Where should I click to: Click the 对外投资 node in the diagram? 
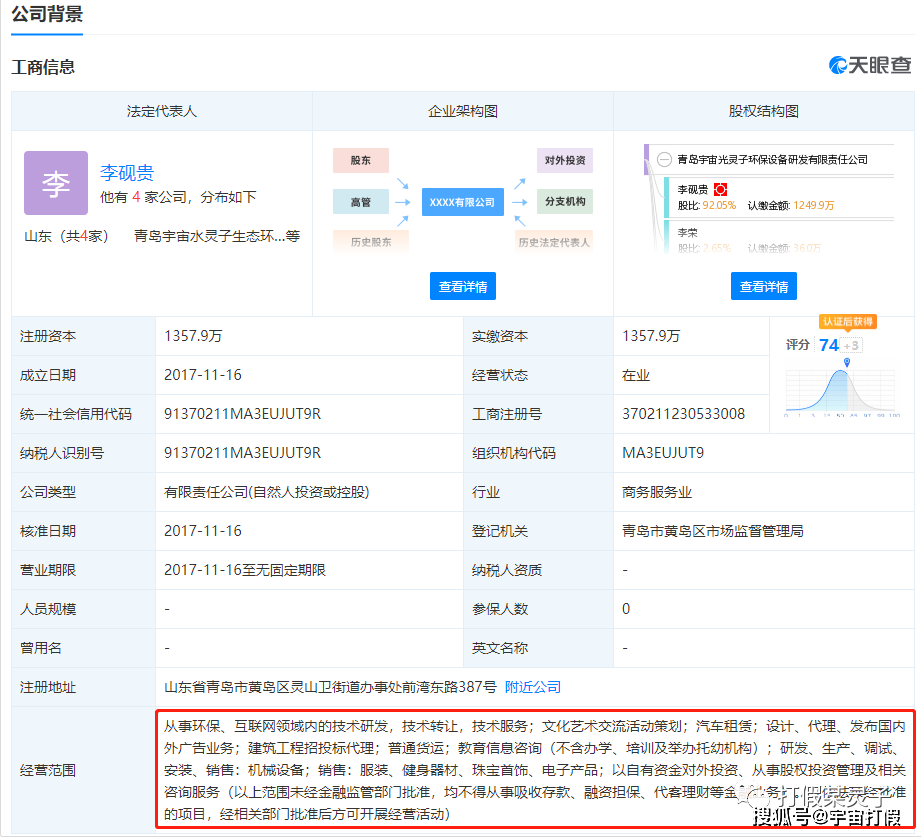pos(564,160)
